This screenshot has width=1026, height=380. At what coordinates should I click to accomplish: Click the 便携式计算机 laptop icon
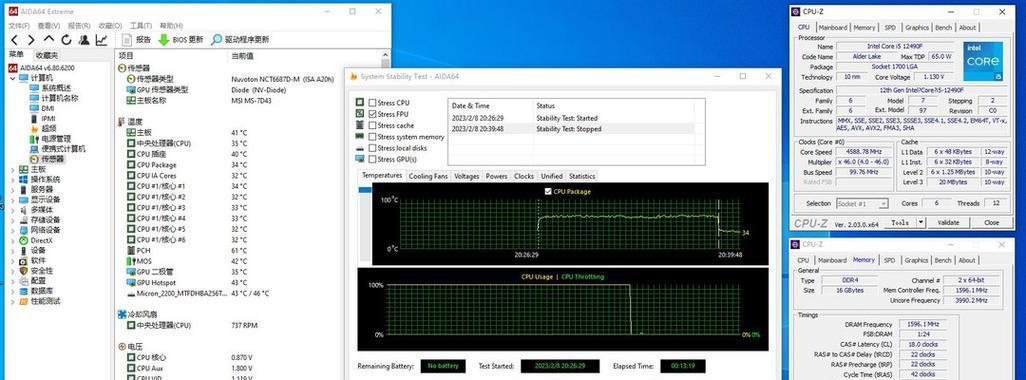coord(35,149)
